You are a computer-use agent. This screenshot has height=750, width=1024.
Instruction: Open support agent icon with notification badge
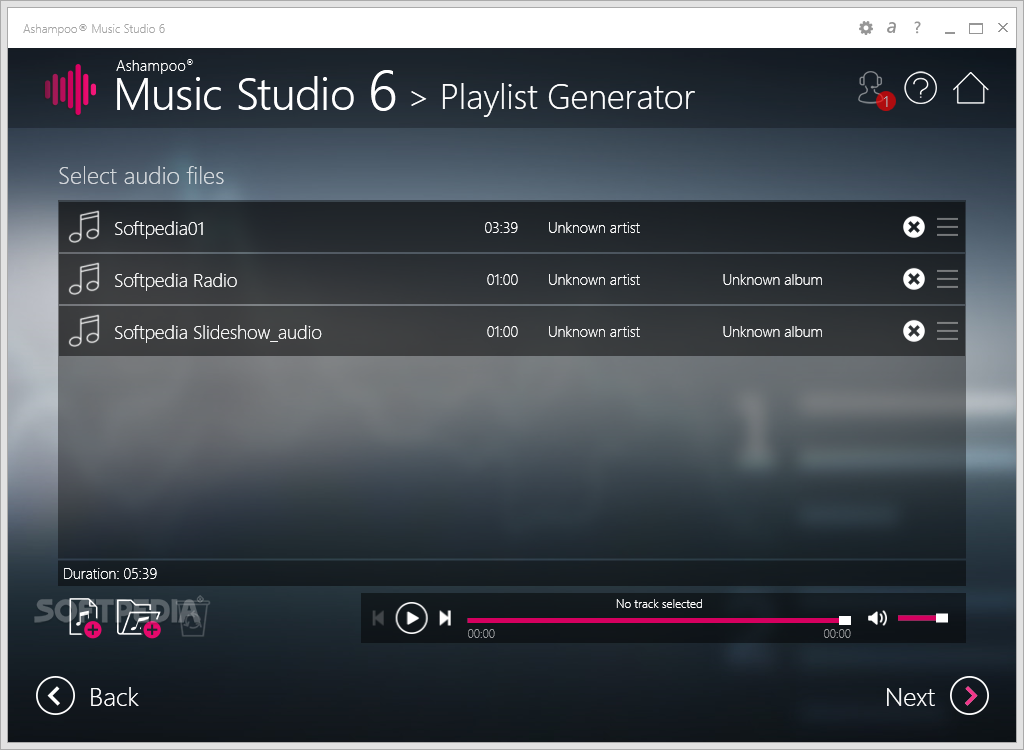coord(875,90)
